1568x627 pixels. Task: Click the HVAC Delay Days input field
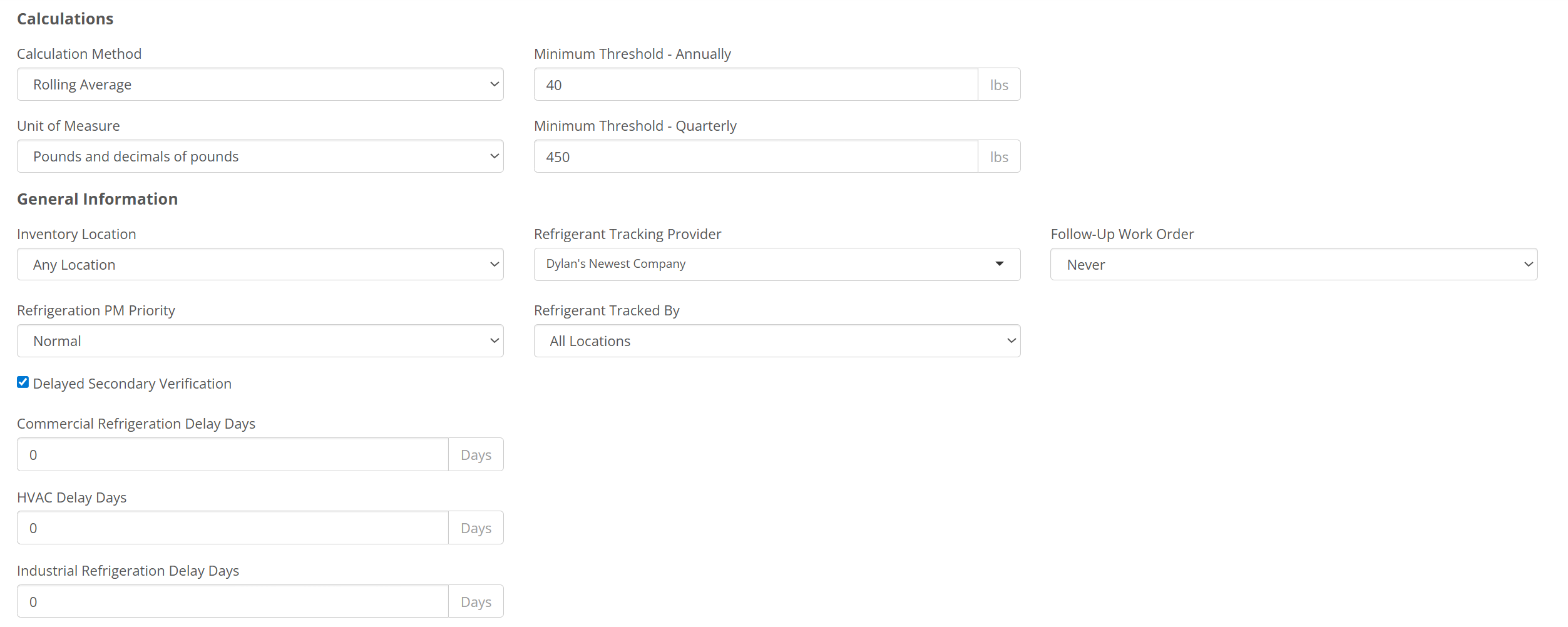pyautogui.click(x=232, y=528)
